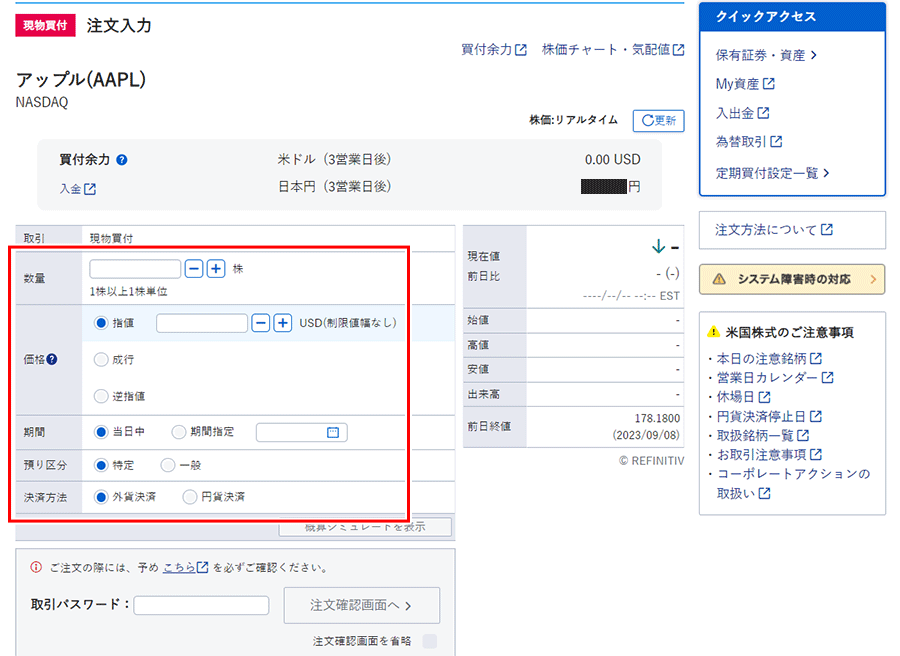Image resolution: width=900 pixels, height=656 pixels.
Task: Open calendar icon in period date field
Action: coord(333,432)
